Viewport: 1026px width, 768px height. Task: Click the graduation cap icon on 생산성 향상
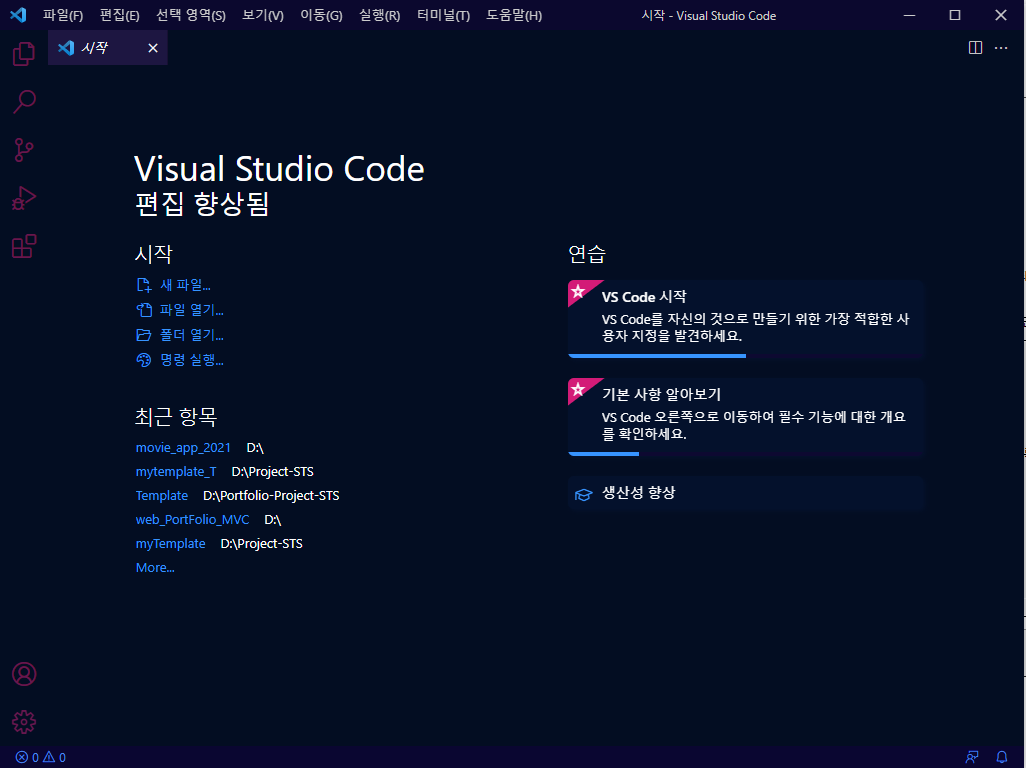click(583, 495)
